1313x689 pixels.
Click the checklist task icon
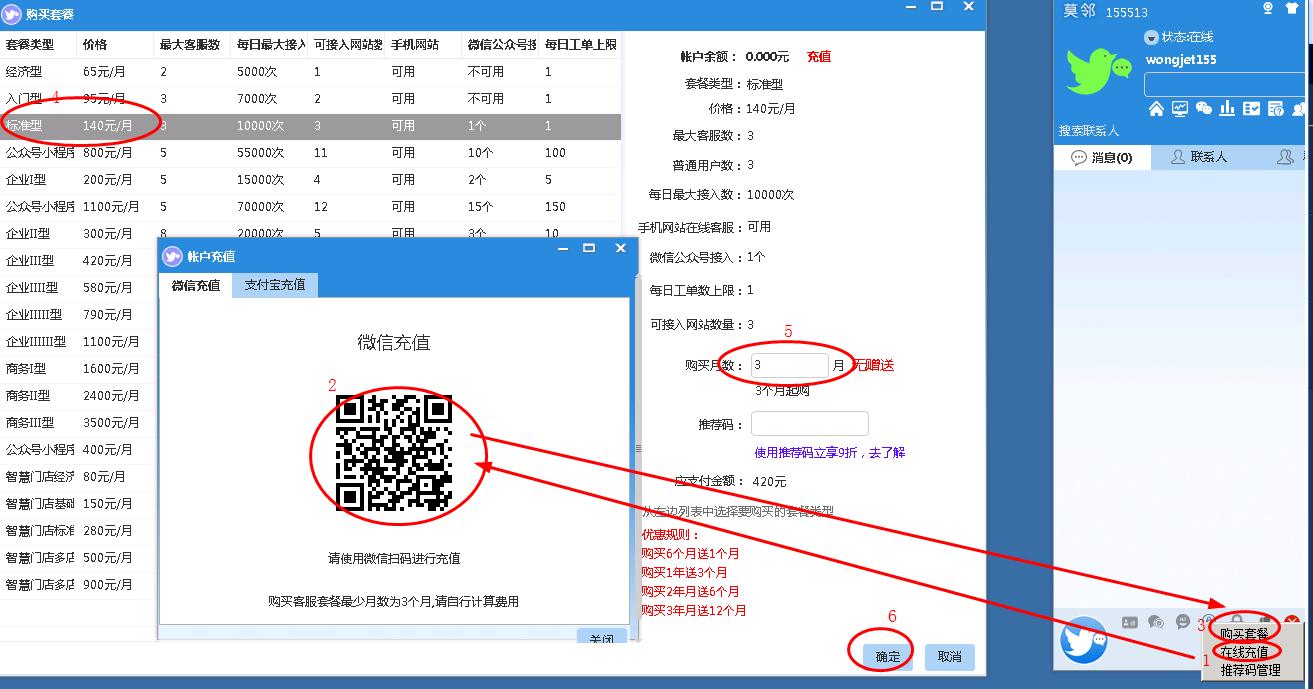[x=1251, y=109]
